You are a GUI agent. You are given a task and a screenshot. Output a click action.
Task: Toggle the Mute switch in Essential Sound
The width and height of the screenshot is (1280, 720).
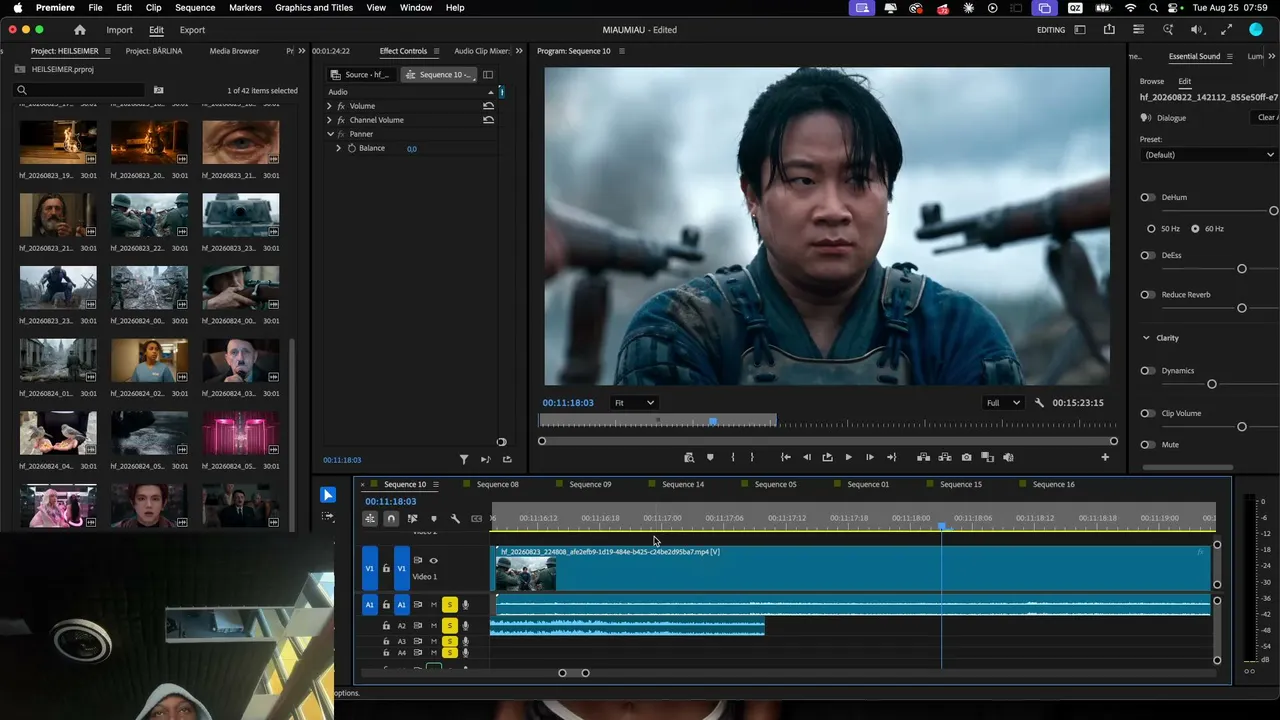(1148, 445)
